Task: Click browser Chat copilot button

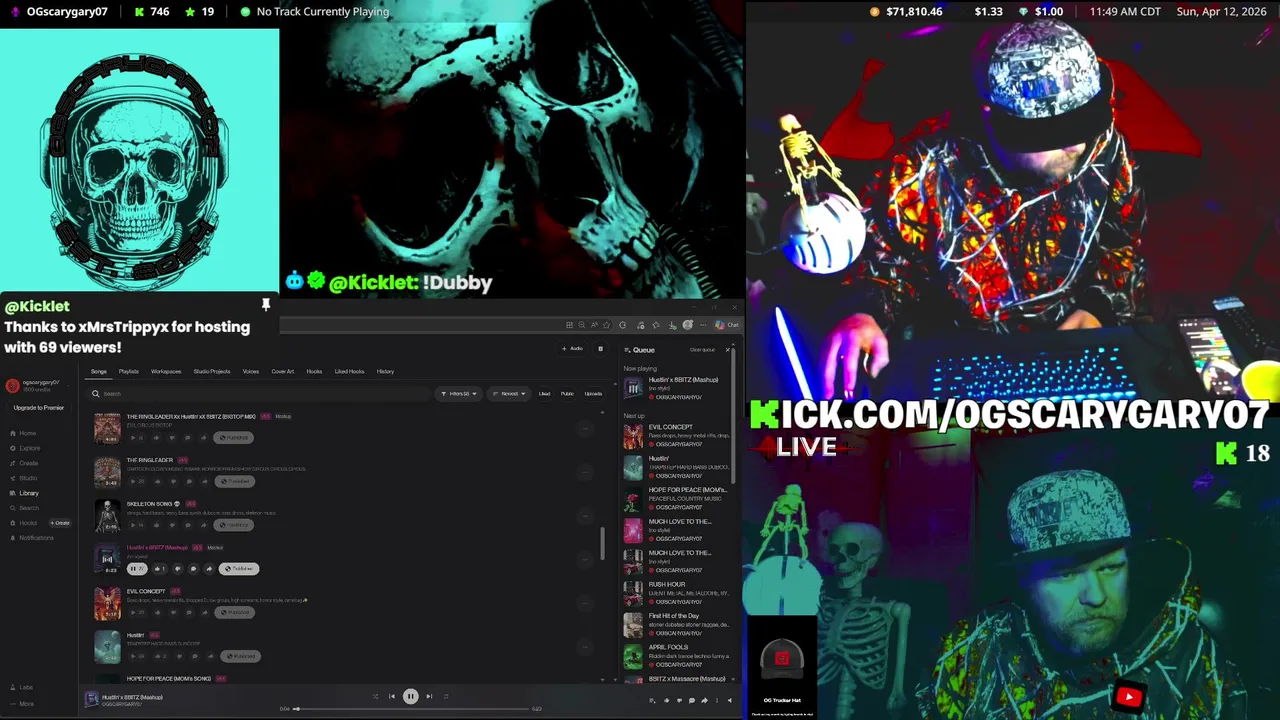Action: coord(727,325)
